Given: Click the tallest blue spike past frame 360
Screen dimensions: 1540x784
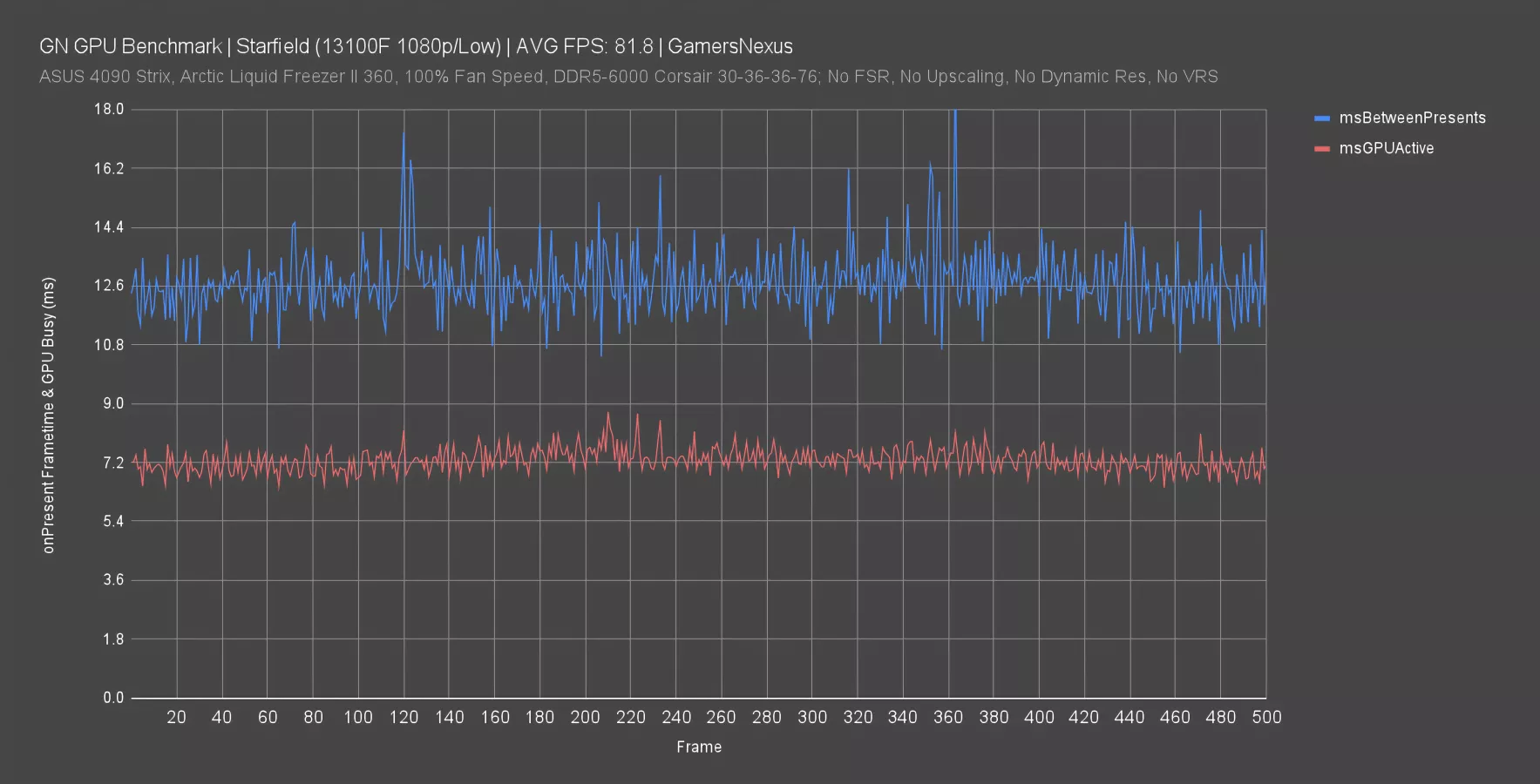Looking at the screenshot, I should (955, 113).
